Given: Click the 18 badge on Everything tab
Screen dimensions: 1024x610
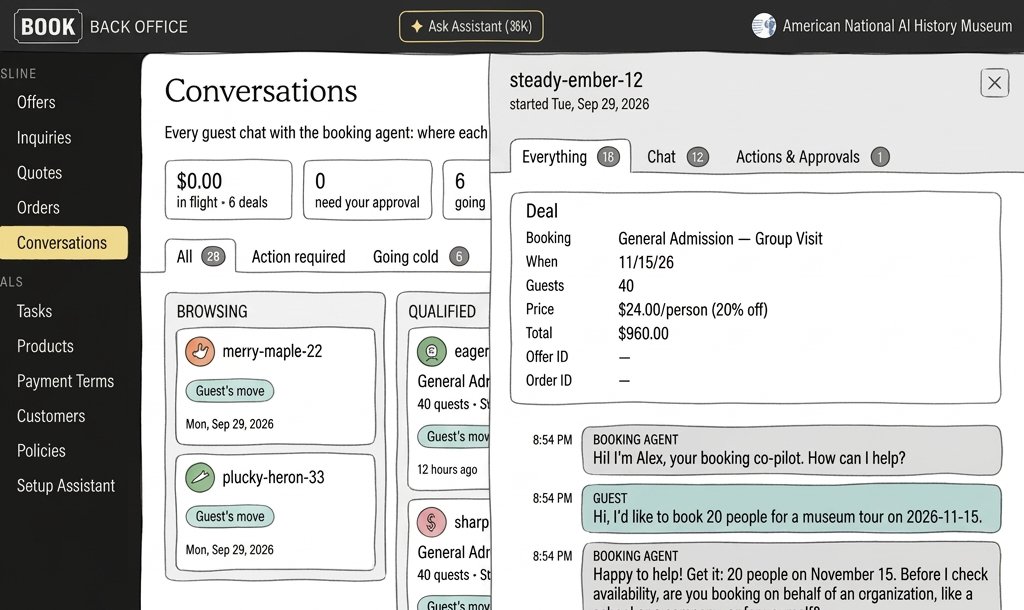Looking at the screenshot, I should pos(608,157).
